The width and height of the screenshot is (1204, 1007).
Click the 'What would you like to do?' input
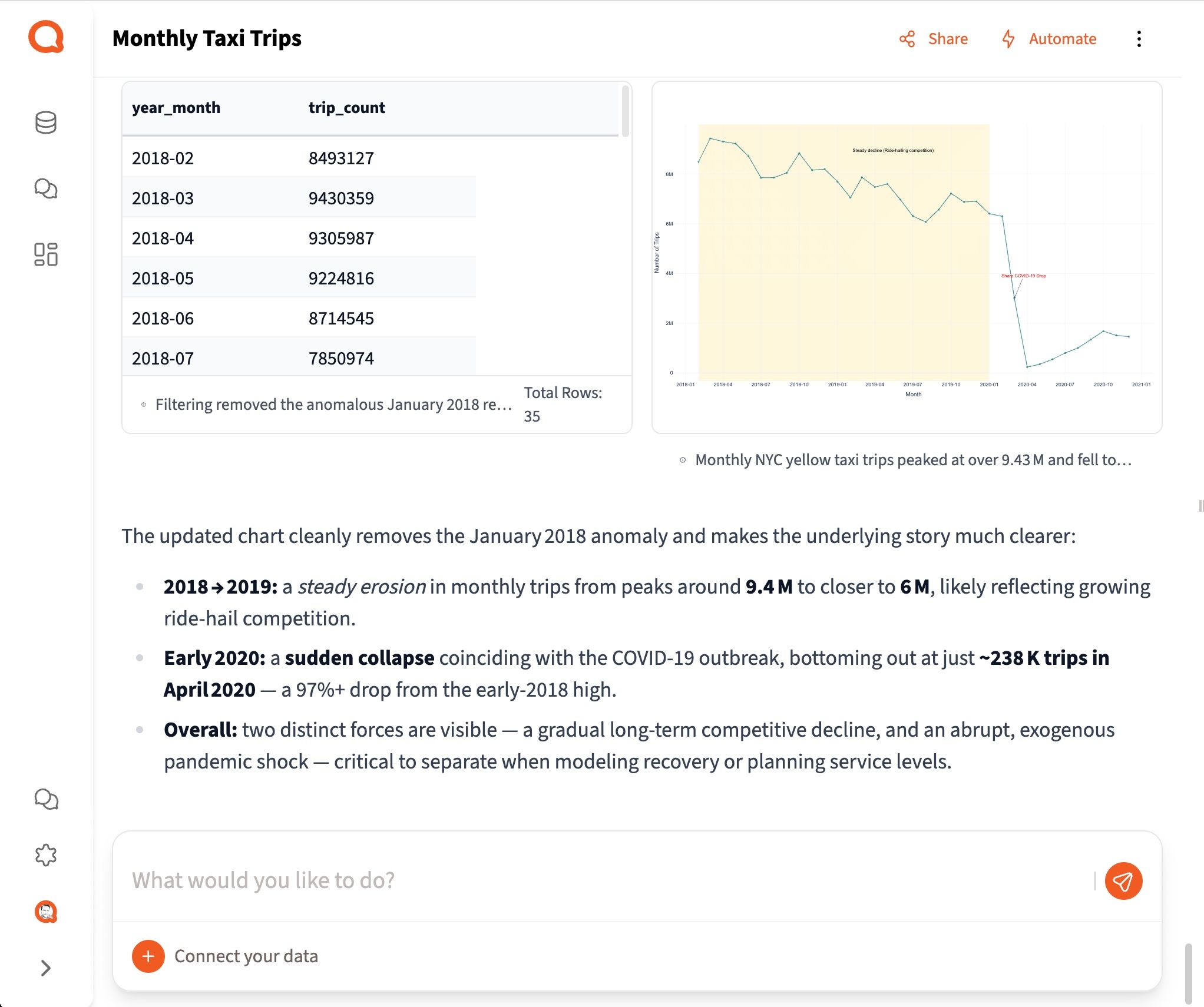click(607, 880)
